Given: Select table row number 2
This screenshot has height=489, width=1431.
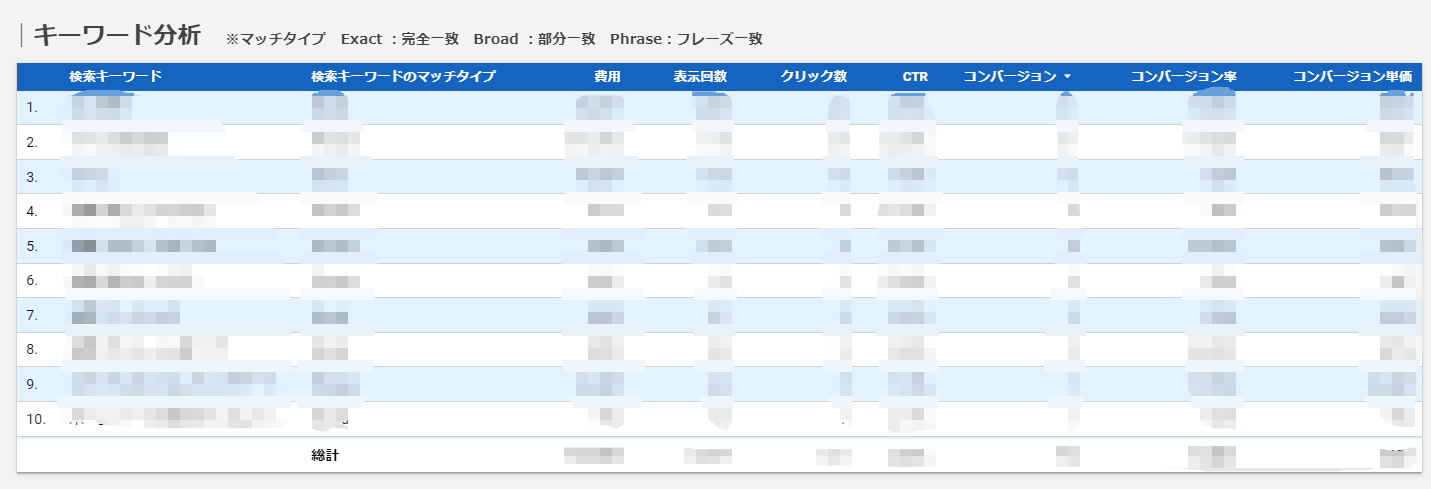Looking at the screenshot, I should click(x=32, y=142).
